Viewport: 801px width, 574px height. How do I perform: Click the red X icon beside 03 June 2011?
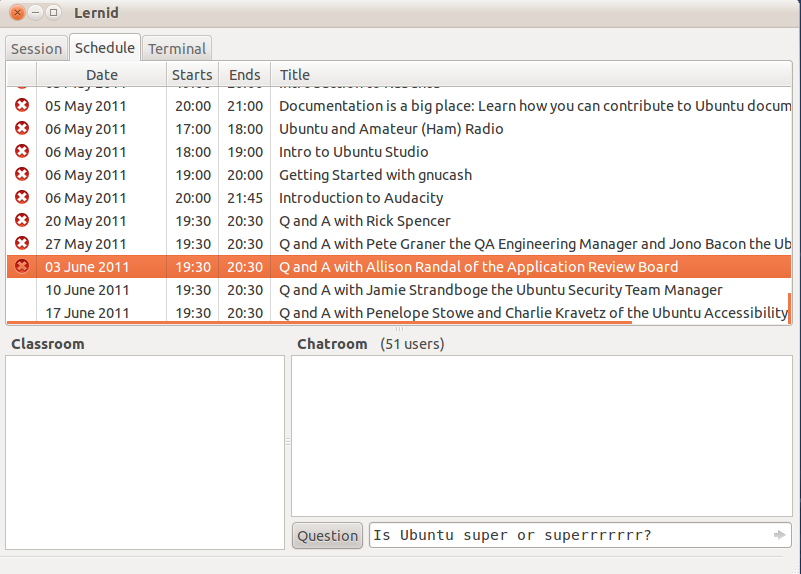pos(21,266)
